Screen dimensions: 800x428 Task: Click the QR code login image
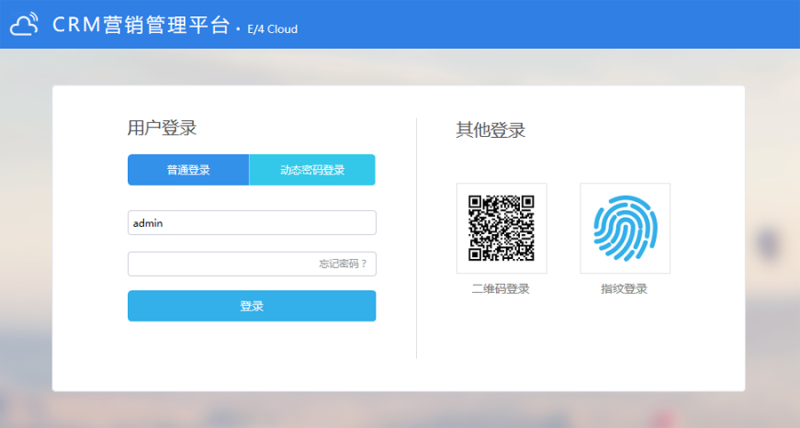(x=501, y=228)
